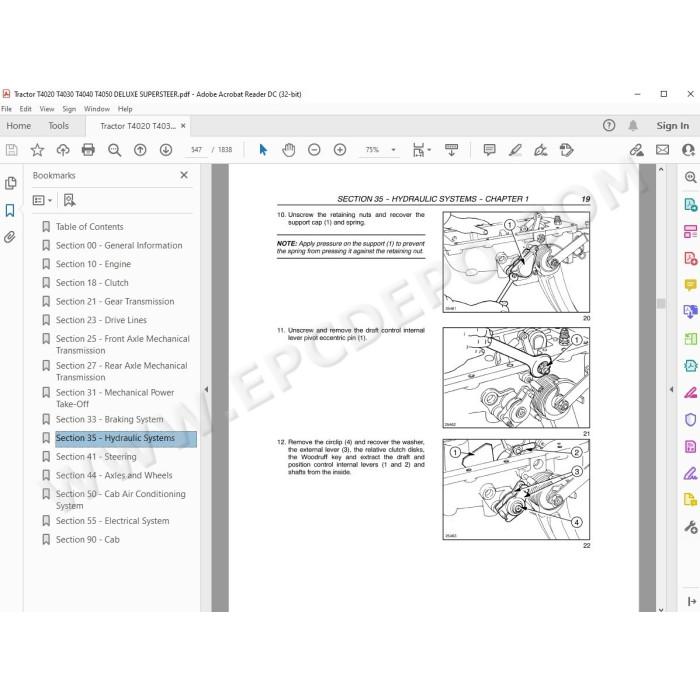This screenshot has width=700, height=700.
Task: Open the bookmarks options dropdown
Action: click(42, 200)
